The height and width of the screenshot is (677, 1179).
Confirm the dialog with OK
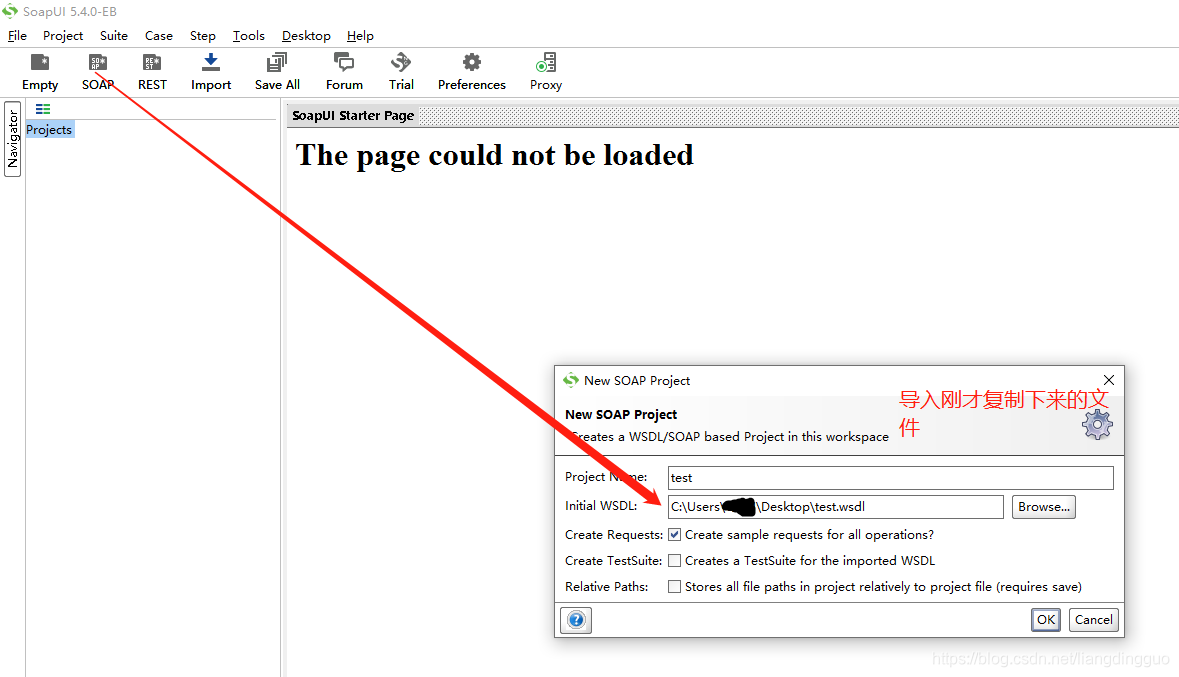click(x=1046, y=620)
